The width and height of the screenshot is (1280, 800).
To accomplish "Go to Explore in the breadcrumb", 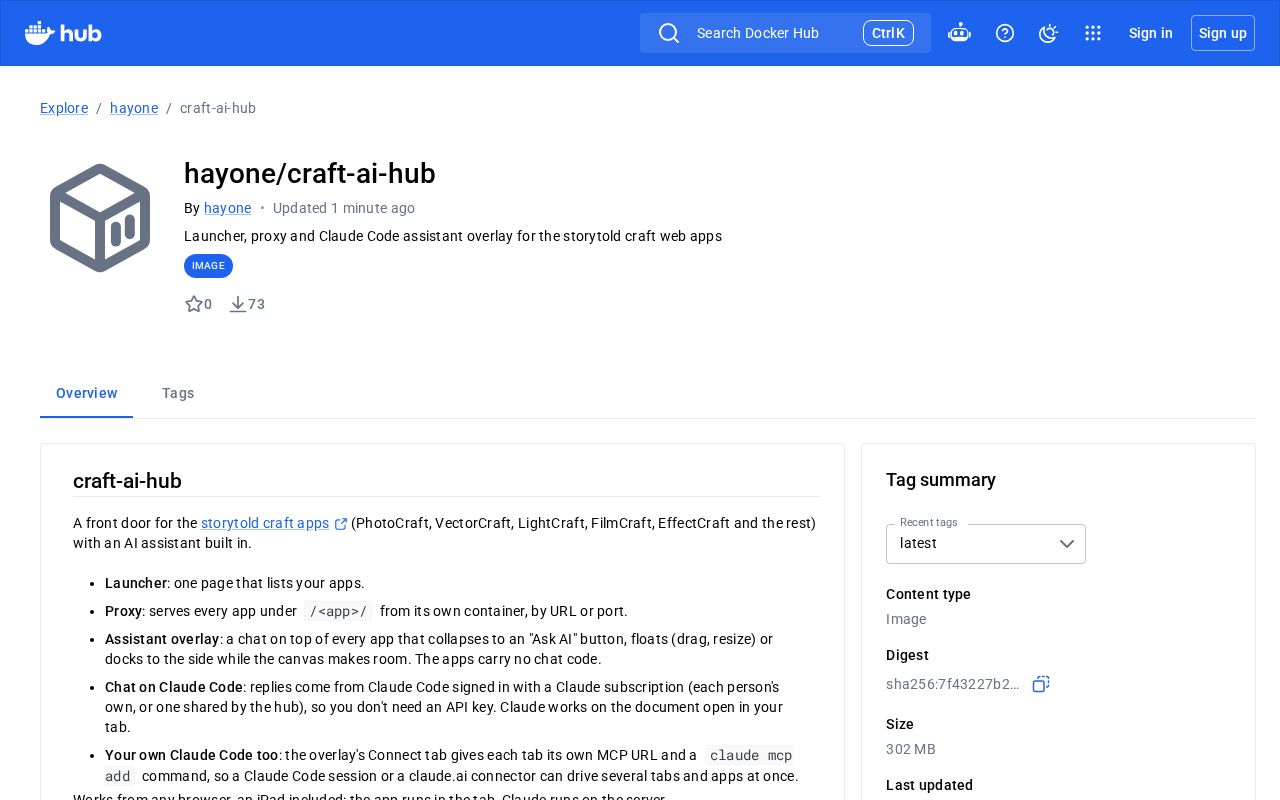I will coord(64,108).
